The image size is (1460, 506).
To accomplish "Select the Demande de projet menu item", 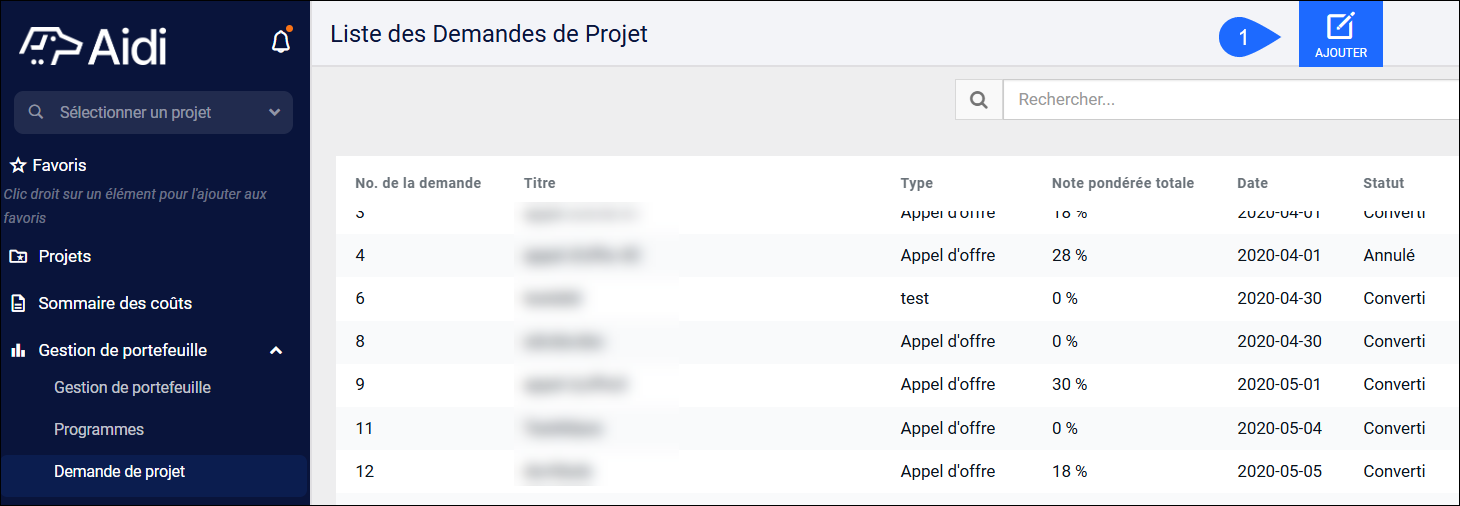I will (x=154, y=472).
